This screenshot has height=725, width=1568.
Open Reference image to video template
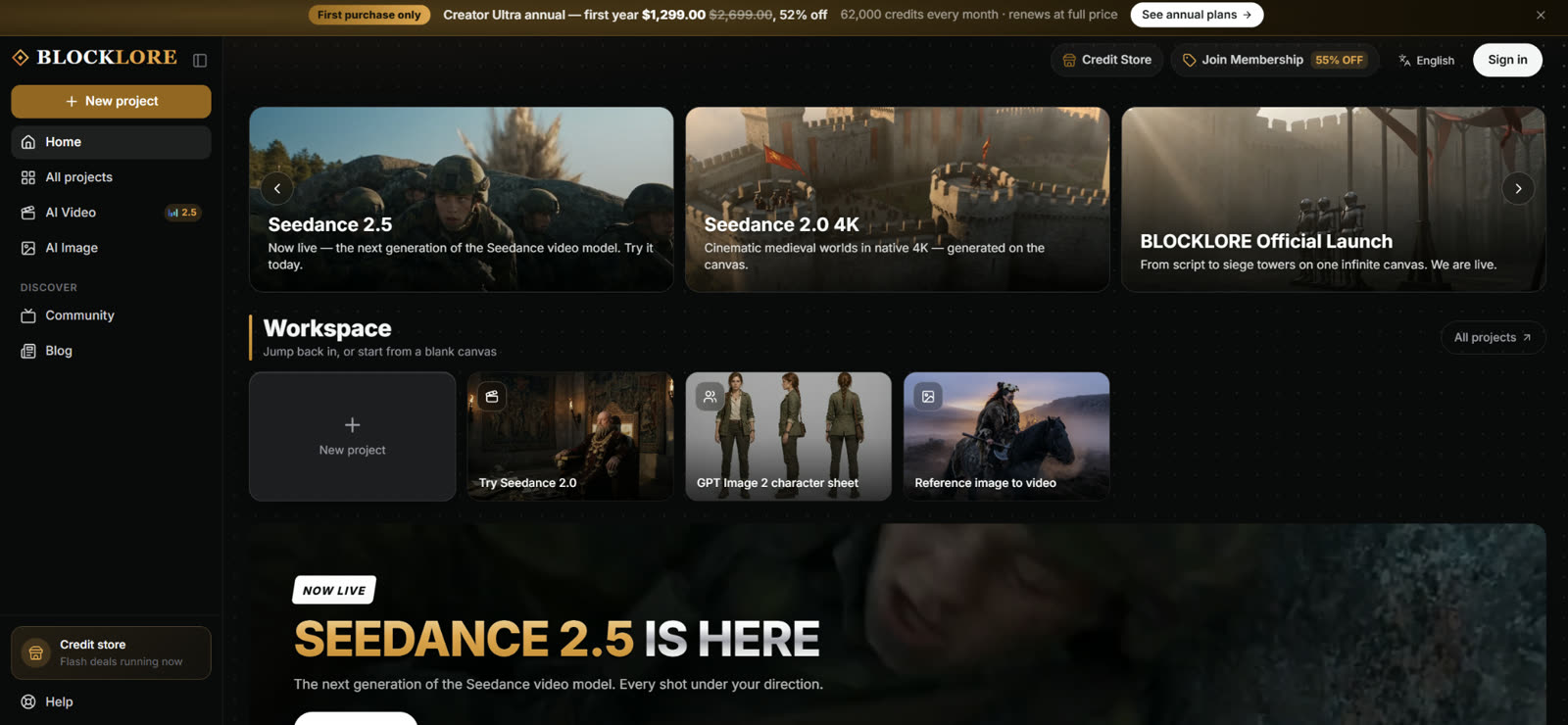click(x=1006, y=436)
